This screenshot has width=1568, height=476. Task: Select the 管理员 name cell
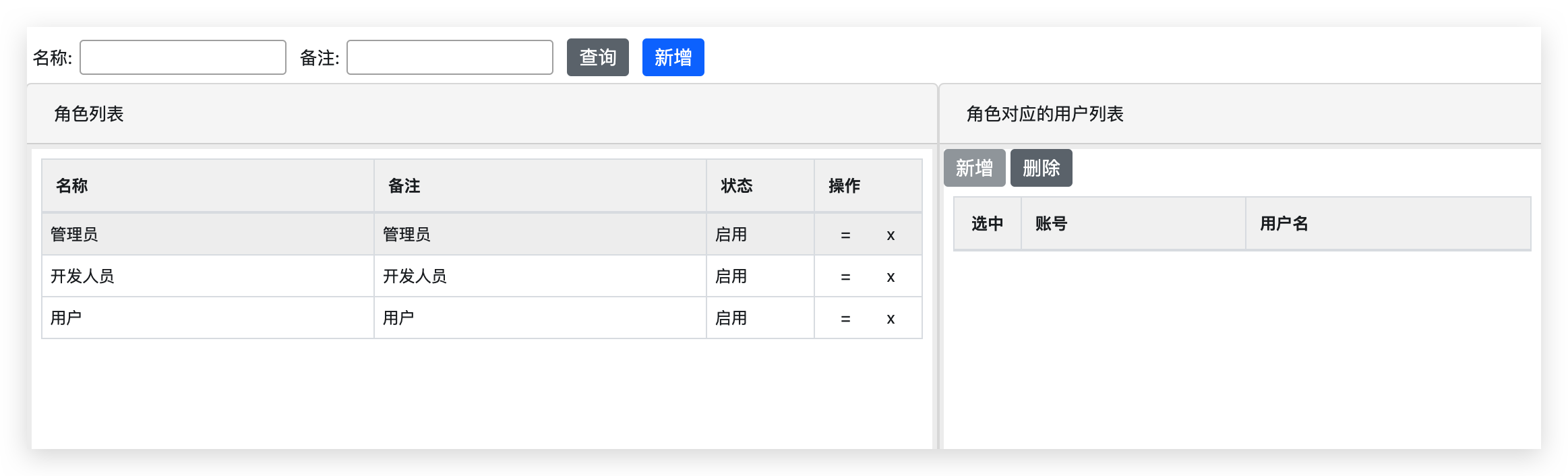click(x=208, y=235)
